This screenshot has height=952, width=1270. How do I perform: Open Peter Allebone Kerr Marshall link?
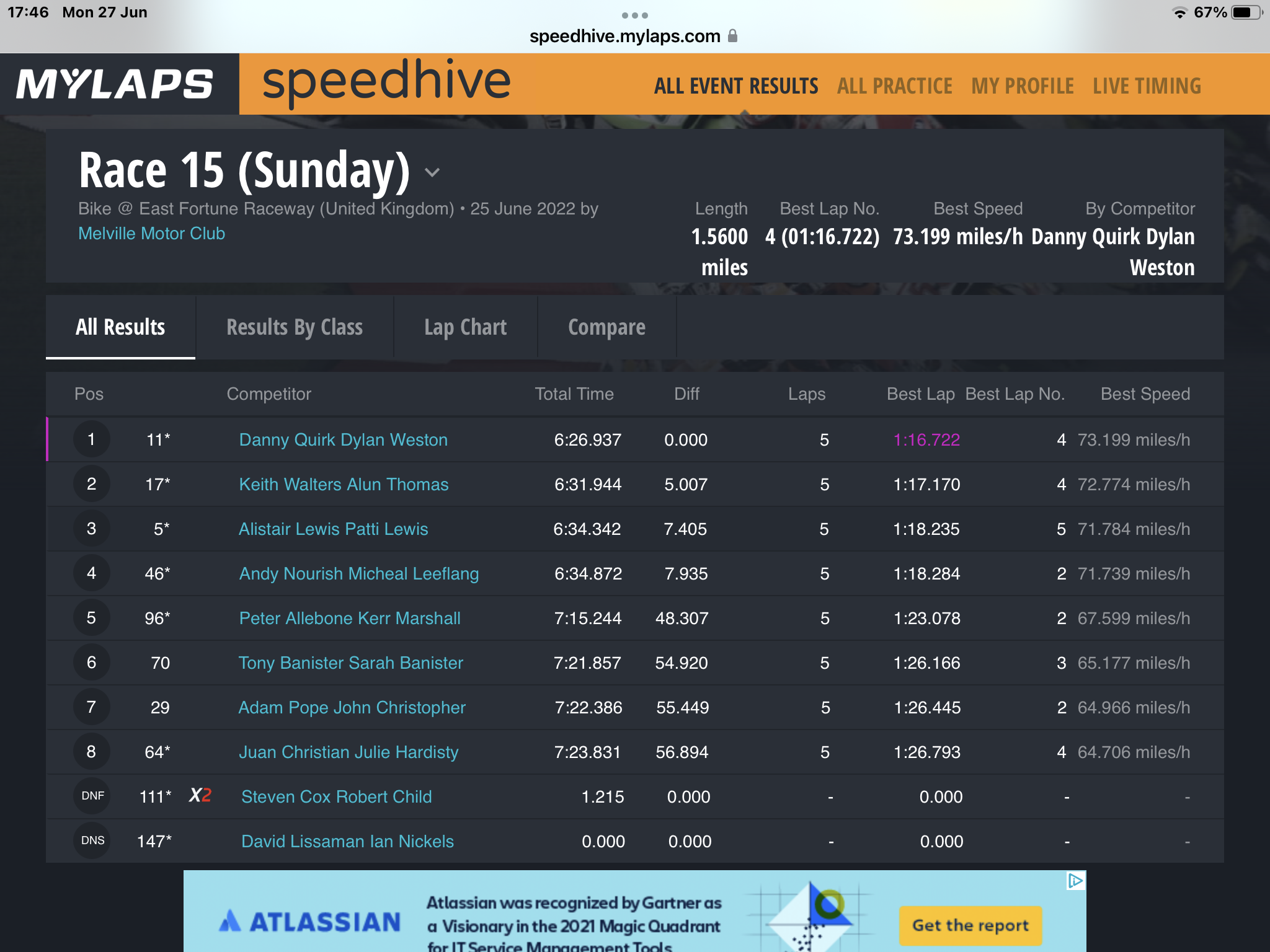tap(350, 619)
